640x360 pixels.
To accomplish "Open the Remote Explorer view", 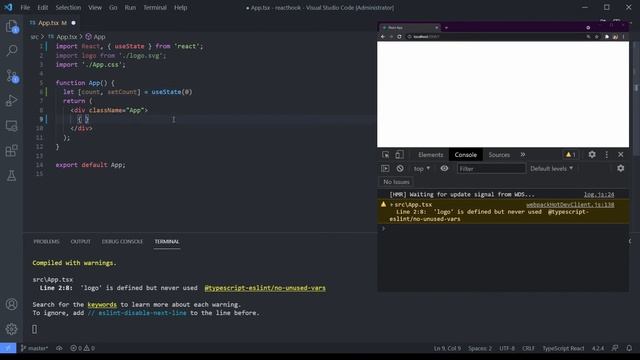I will (12, 126).
